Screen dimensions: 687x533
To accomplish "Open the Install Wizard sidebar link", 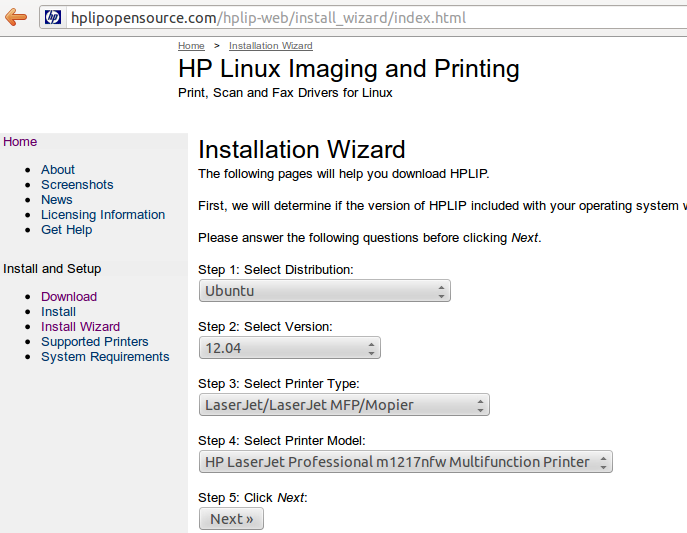I will (x=81, y=327).
